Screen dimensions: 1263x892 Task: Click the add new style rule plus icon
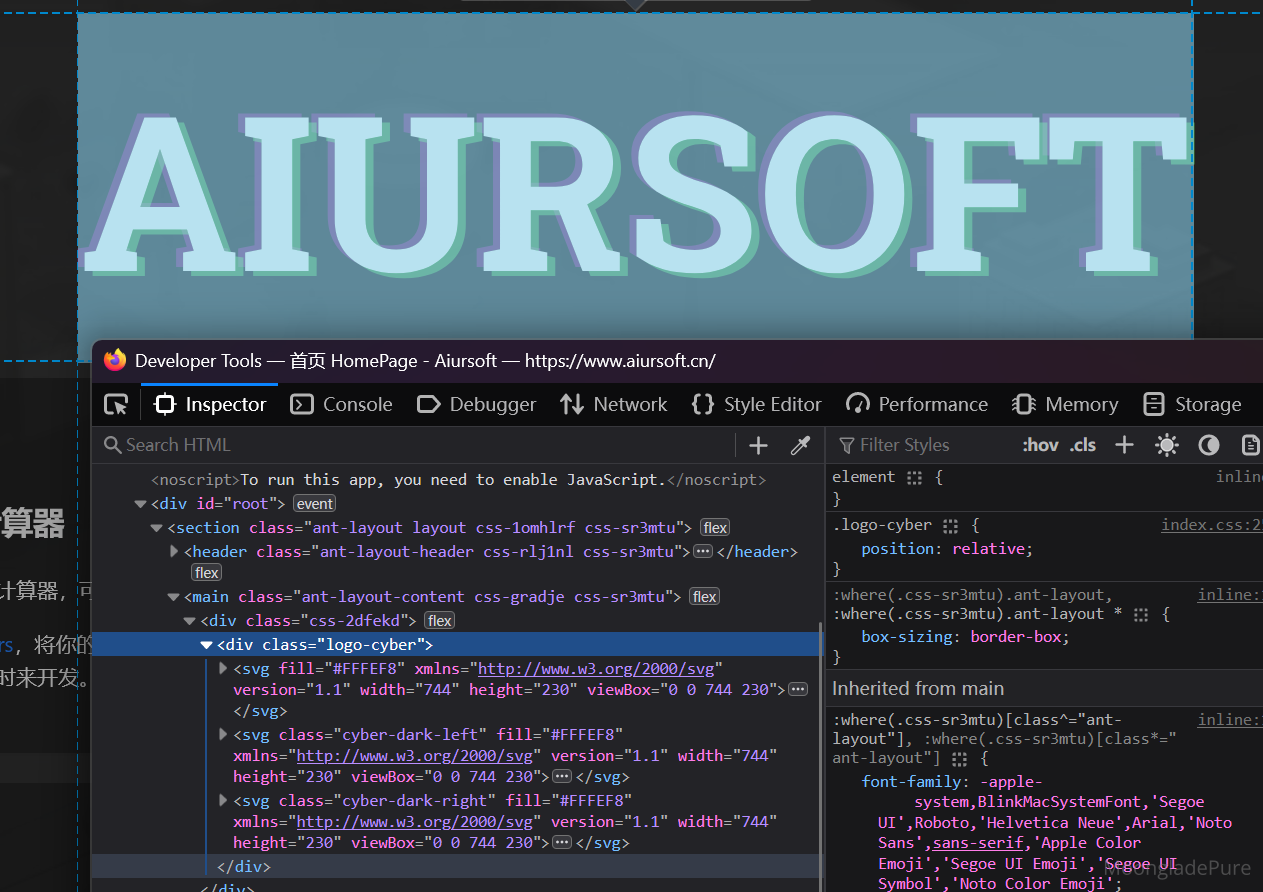[1124, 445]
